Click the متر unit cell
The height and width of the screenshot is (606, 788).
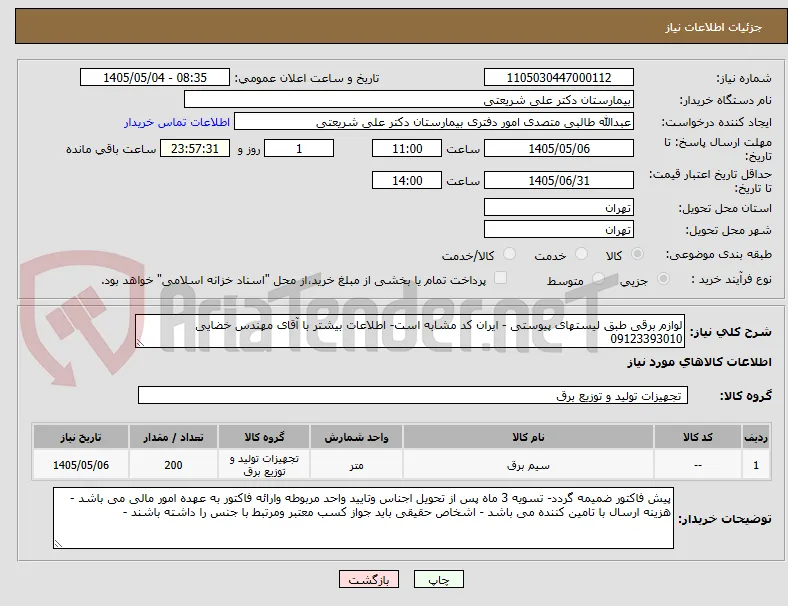(356, 465)
